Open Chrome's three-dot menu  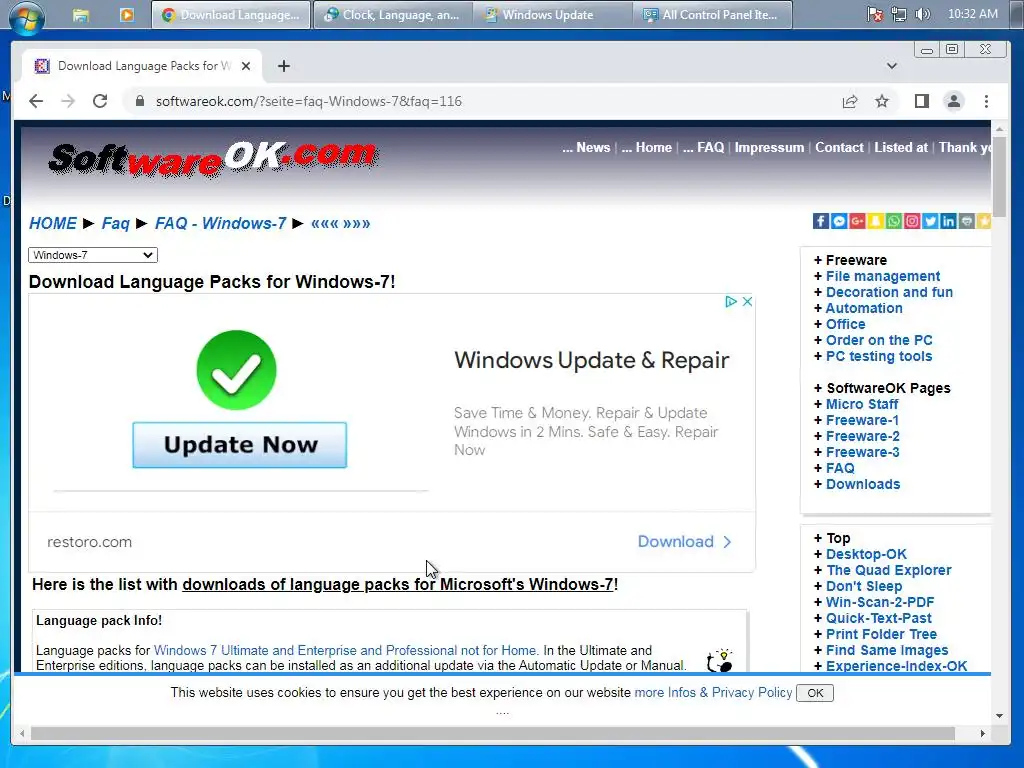(x=986, y=101)
